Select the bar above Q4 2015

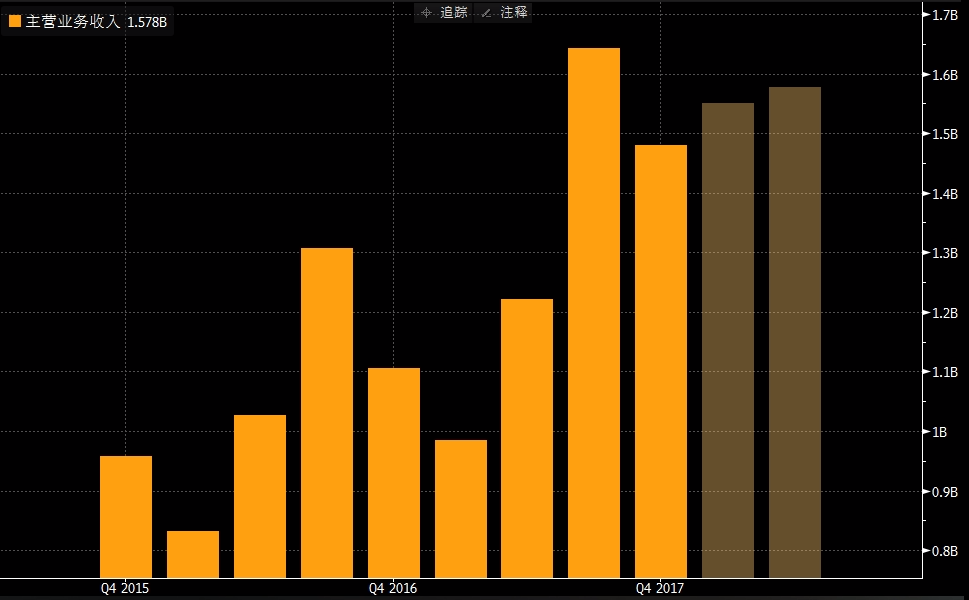(x=126, y=516)
